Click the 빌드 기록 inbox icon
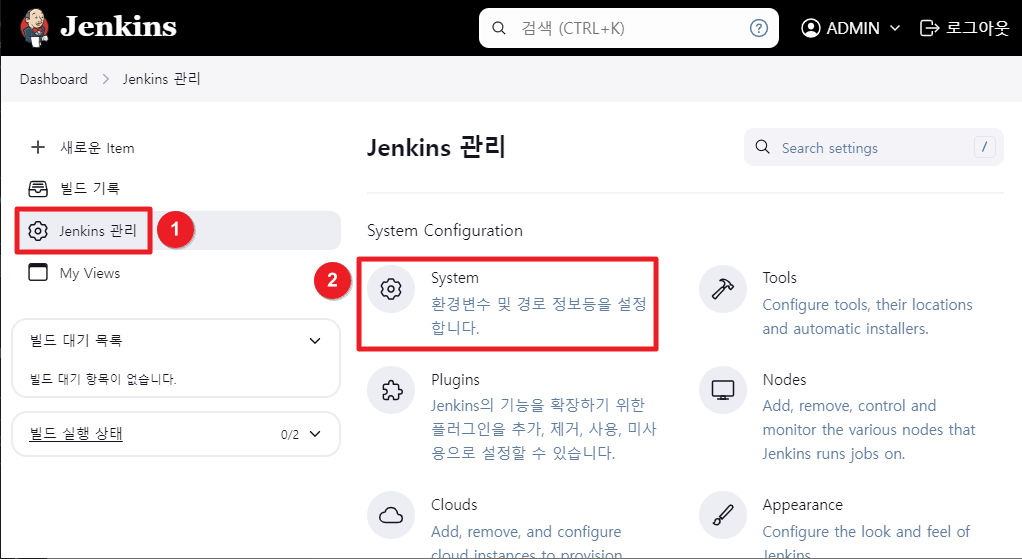This screenshot has width=1022, height=559. click(x=38, y=188)
